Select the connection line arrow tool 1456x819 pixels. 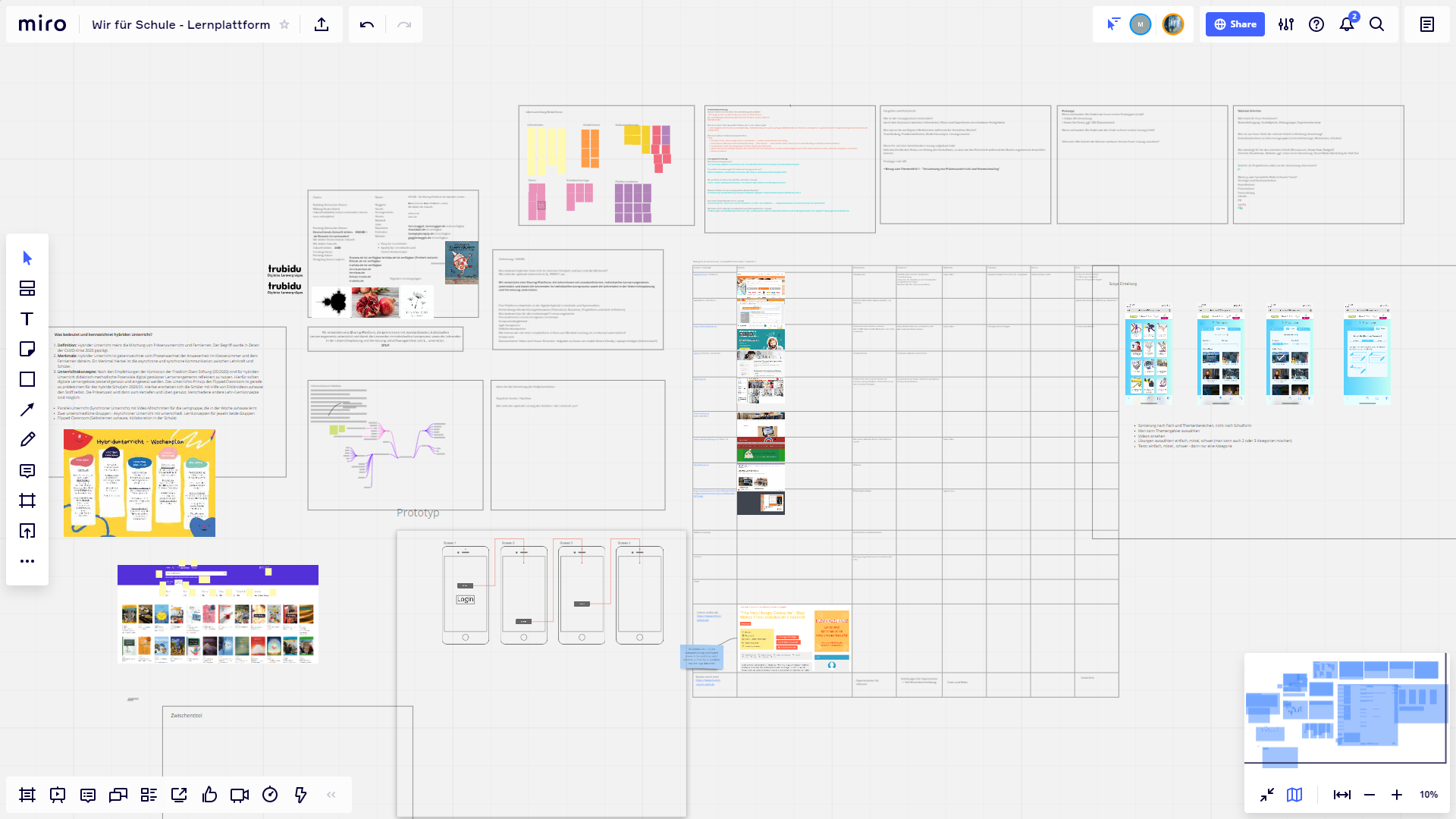tap(27, 409)
